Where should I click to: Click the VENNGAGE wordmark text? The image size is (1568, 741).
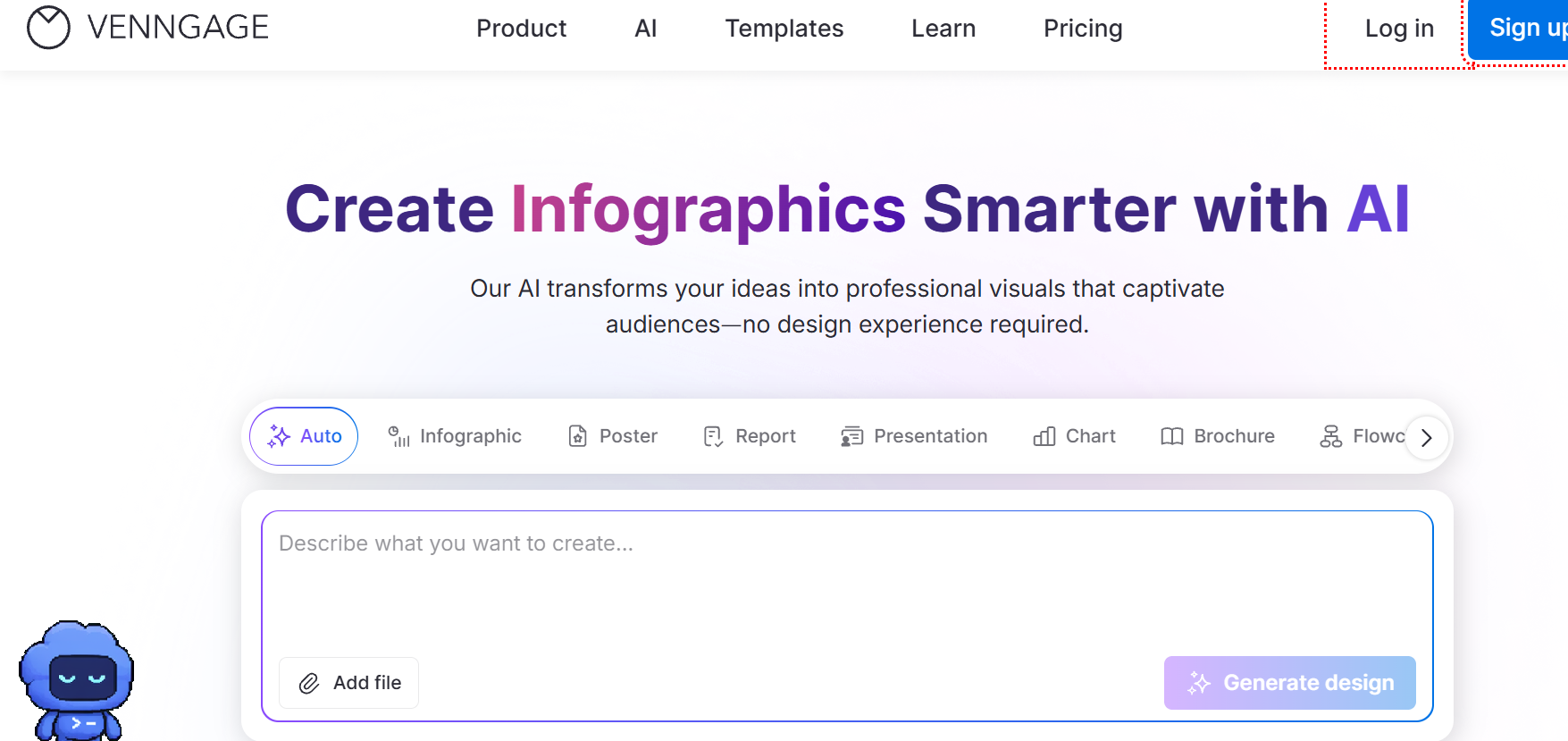[x=178, y=28]
